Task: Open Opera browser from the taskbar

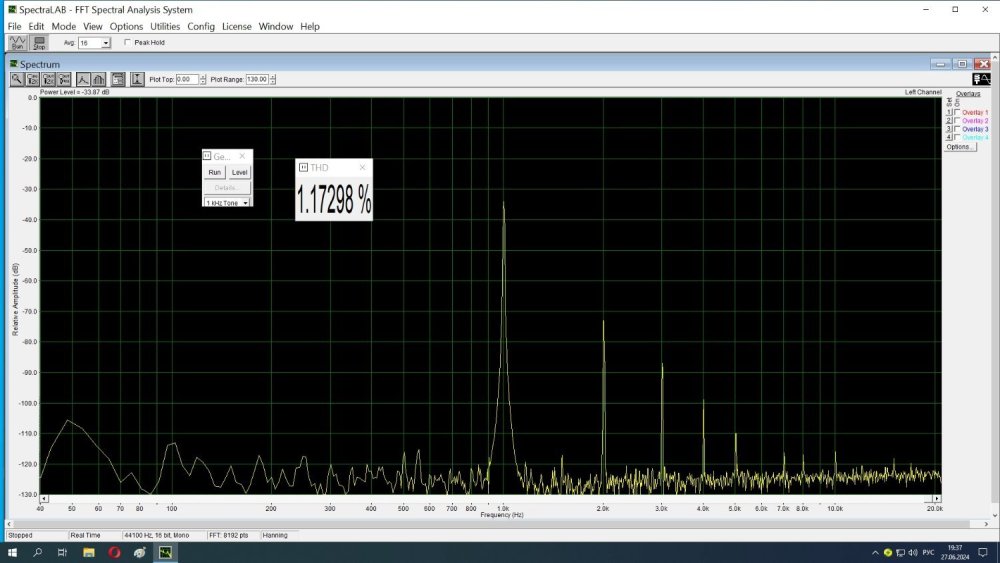Action: [115, 552]
